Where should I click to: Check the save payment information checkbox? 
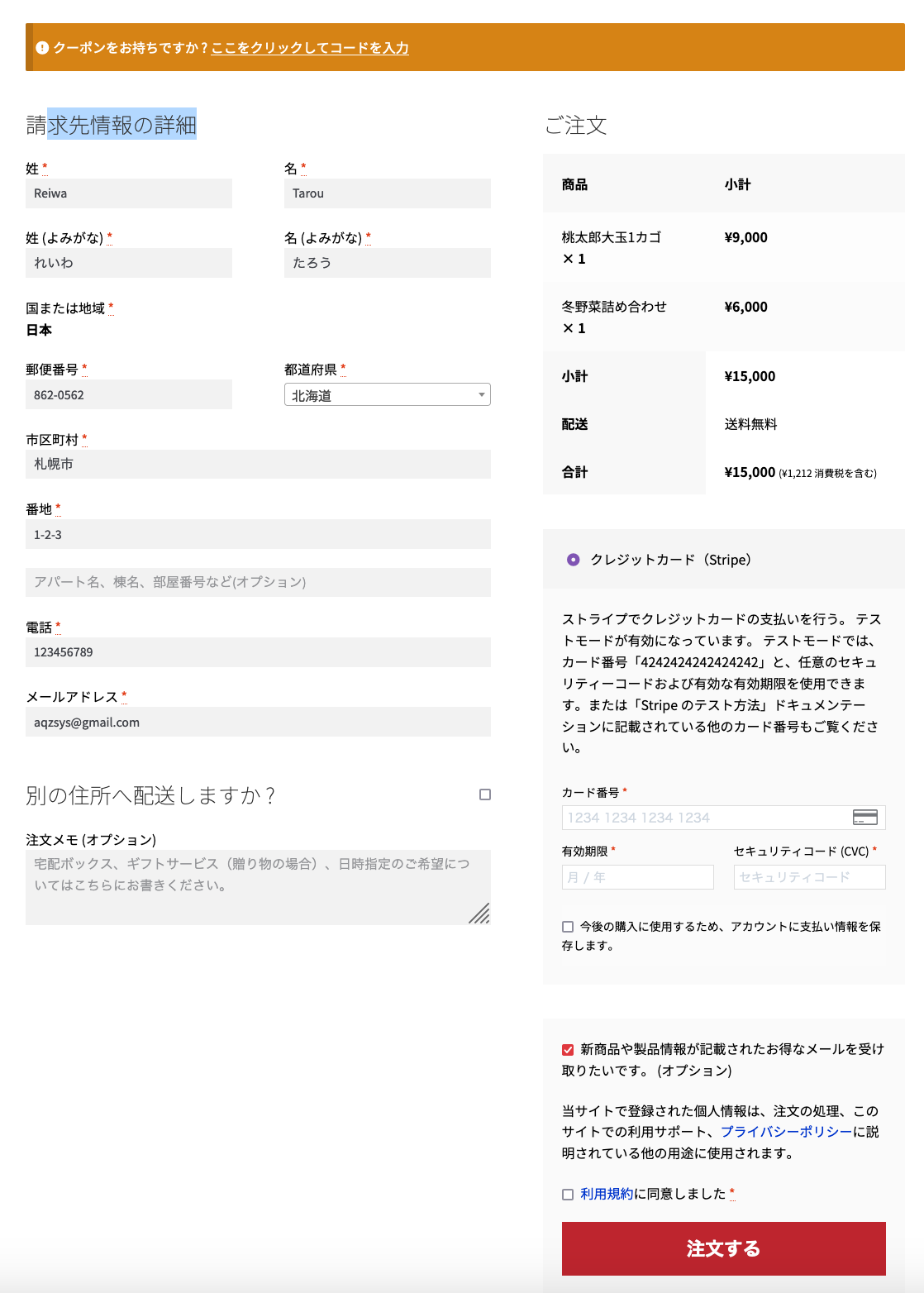point(568,927)
